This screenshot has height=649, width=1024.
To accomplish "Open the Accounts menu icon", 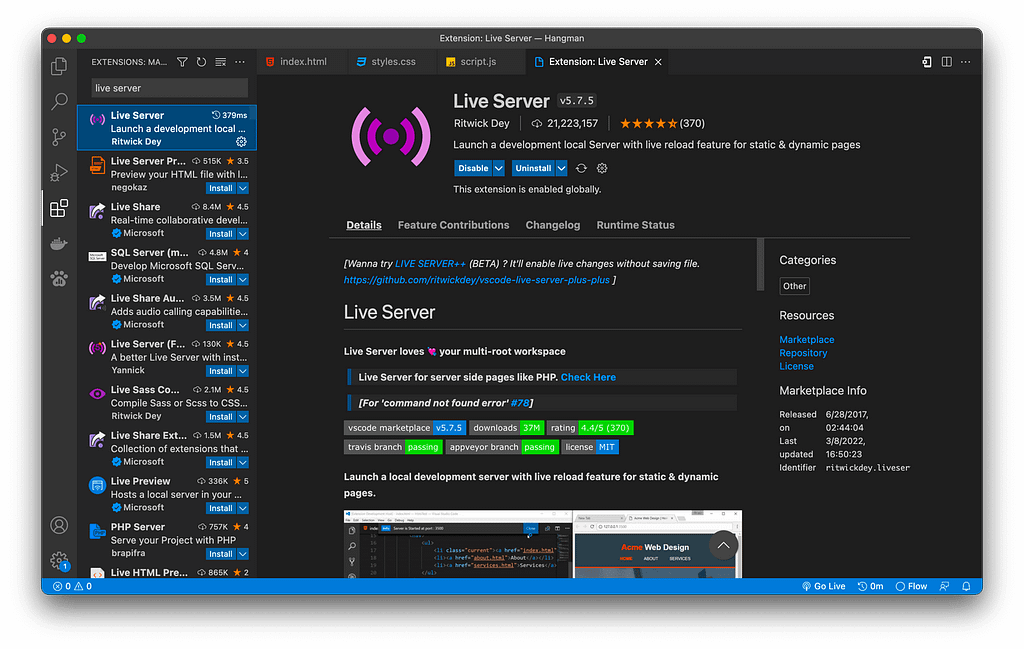I will 59,525.
